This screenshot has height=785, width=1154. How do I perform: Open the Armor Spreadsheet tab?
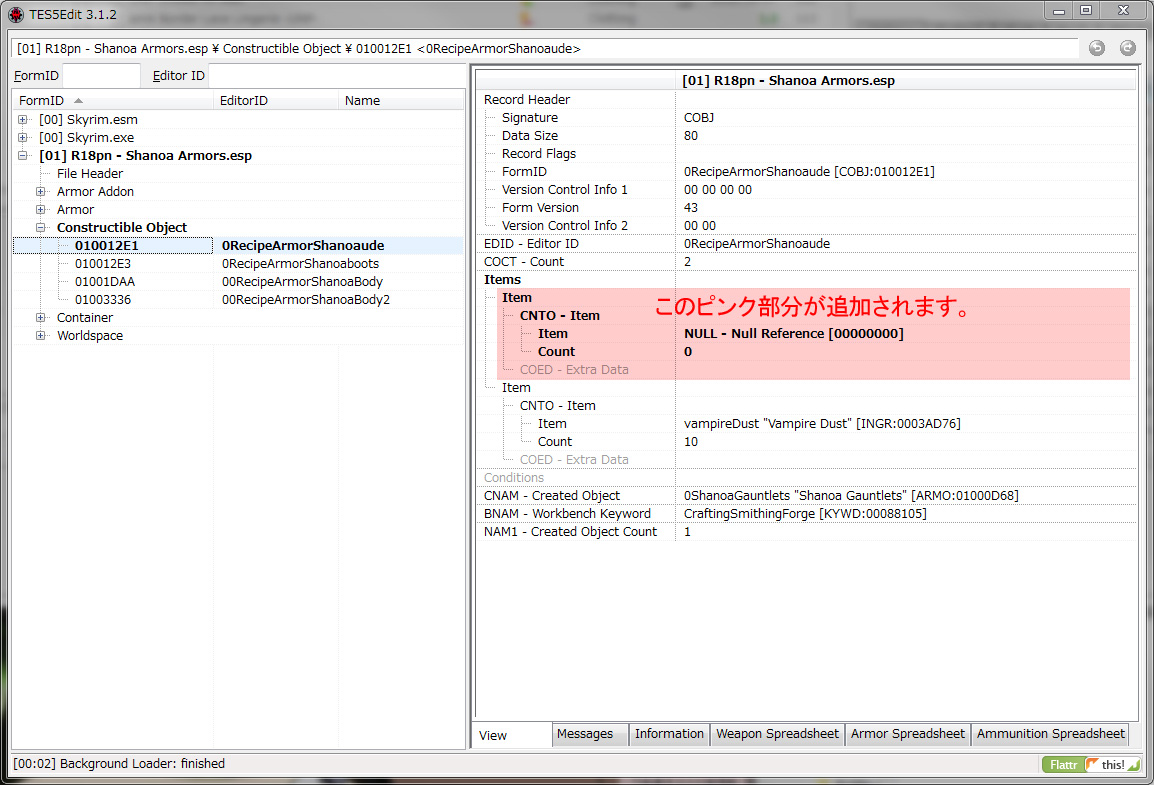tap(907, 734)
